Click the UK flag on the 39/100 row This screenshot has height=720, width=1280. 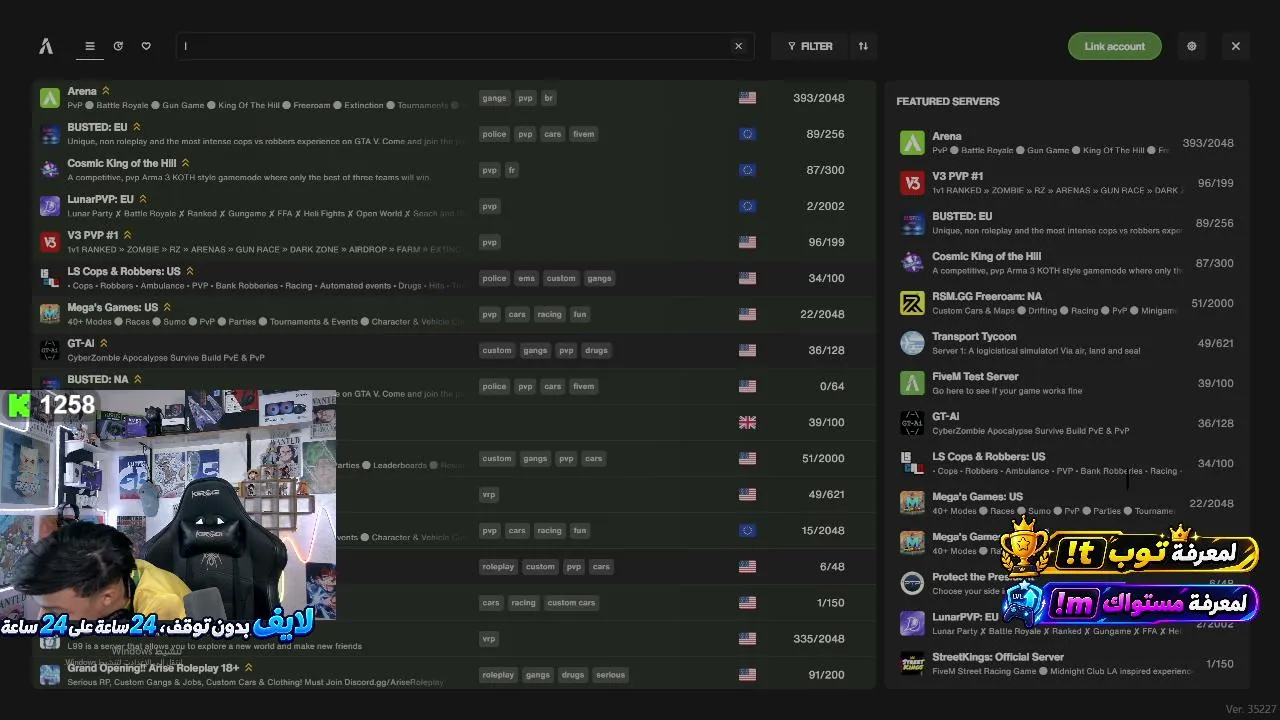[x=747, y=422]
